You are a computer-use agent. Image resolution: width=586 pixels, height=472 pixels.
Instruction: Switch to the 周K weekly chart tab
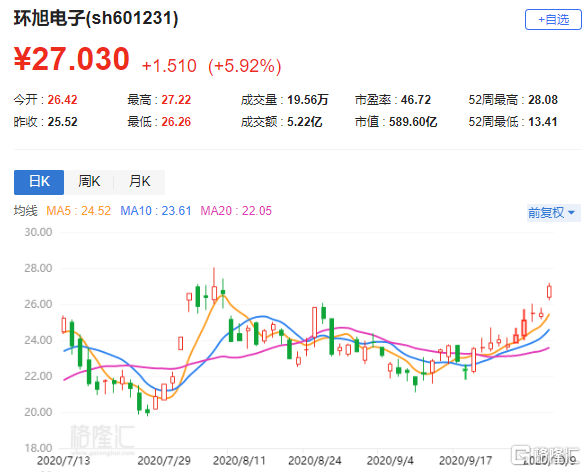(89, 182)
